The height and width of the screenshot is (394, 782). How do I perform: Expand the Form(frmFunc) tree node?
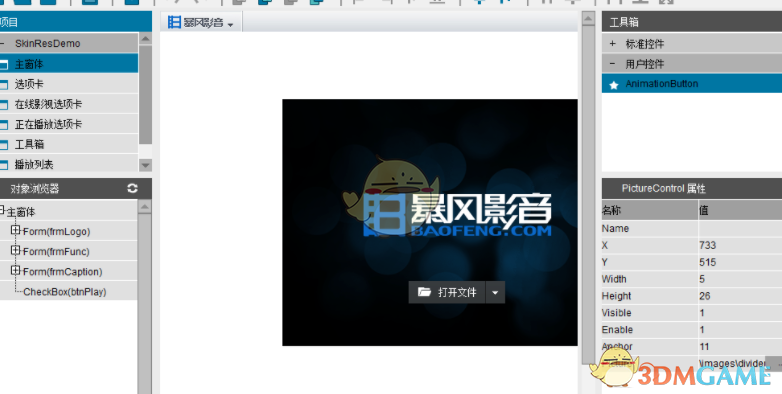click(x=15, y=250)
